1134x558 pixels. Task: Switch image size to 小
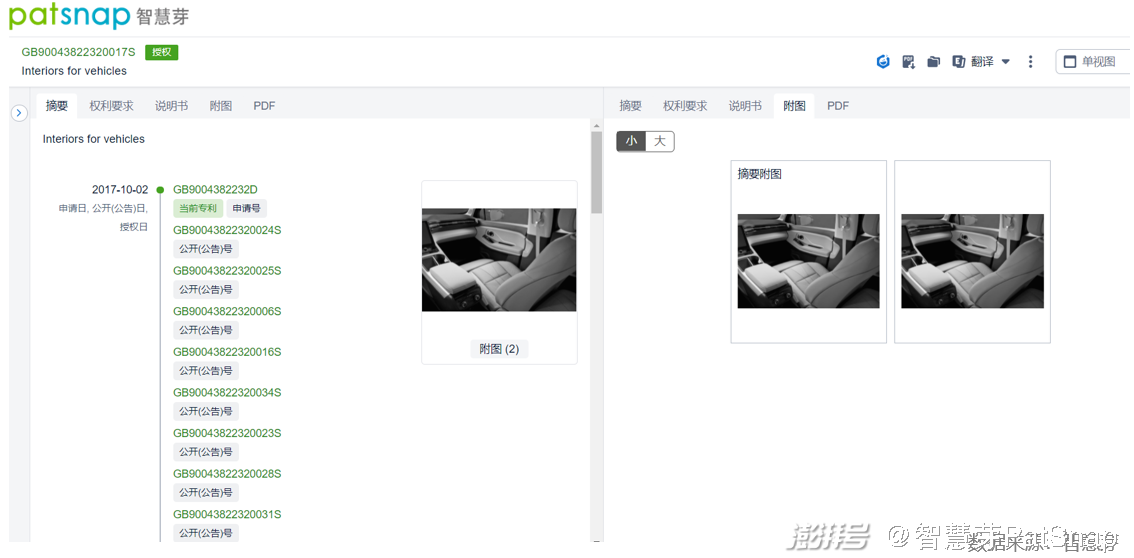tap(631, 142)
